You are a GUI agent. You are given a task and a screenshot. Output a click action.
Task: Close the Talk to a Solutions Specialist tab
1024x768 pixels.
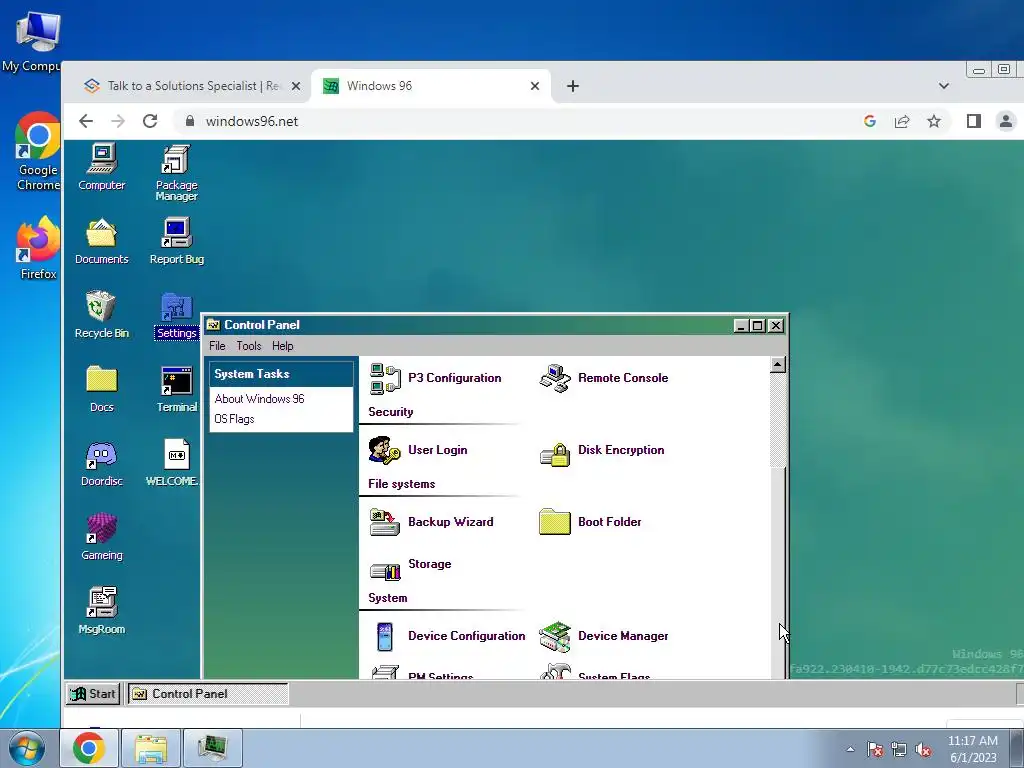pos(296,86)
